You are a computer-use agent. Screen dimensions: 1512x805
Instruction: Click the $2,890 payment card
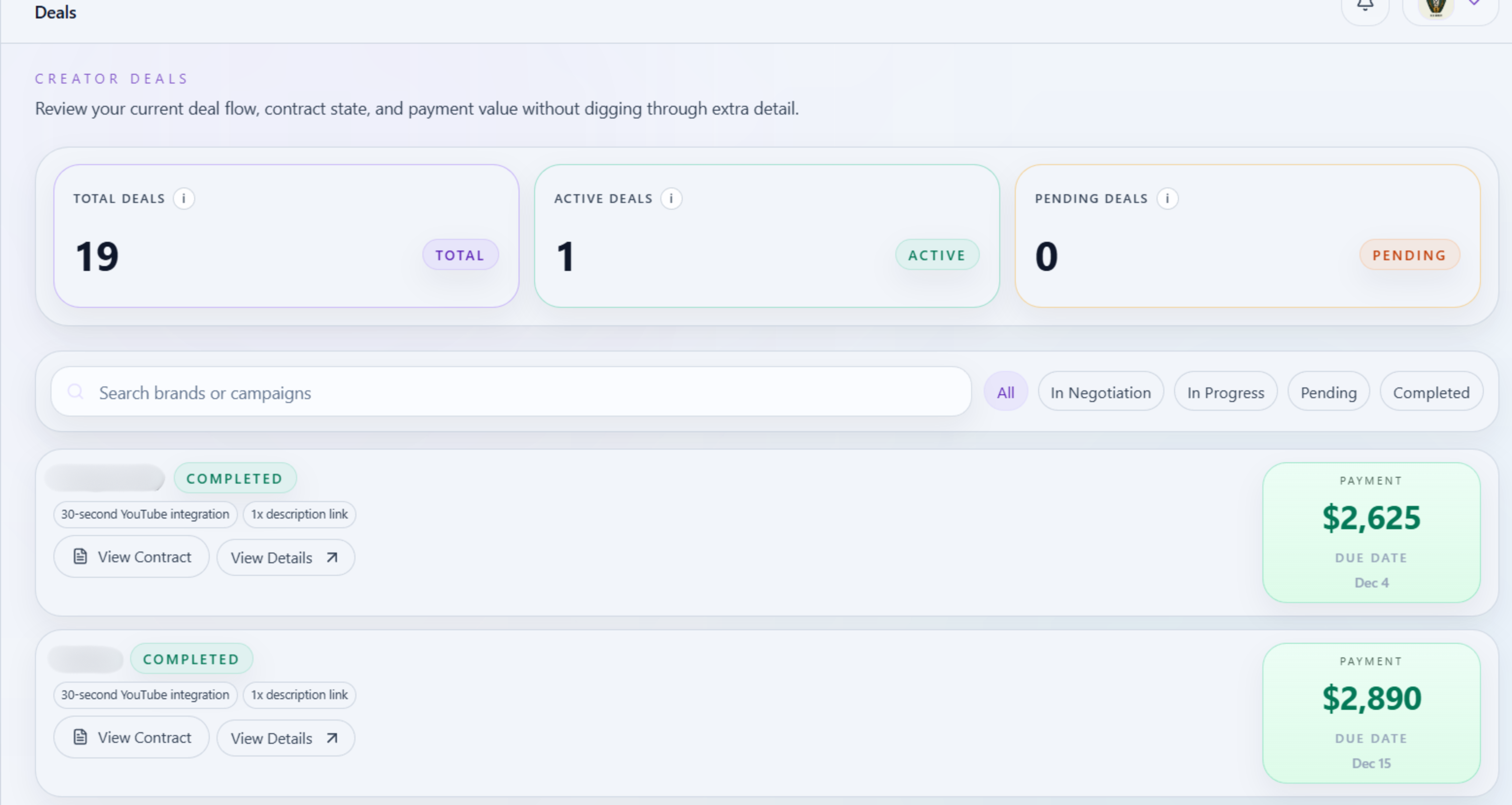1371,713
